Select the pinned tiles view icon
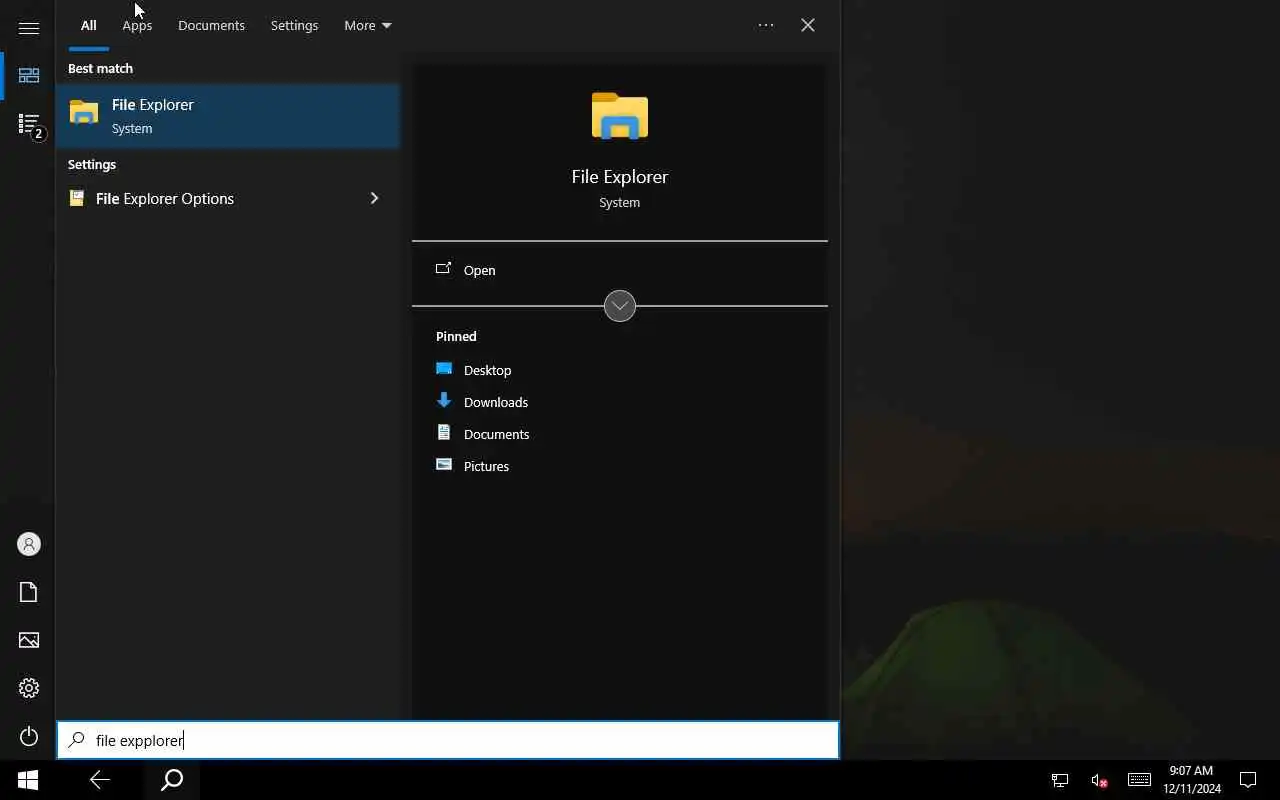 pyautogui.click(x=28, y=76)
